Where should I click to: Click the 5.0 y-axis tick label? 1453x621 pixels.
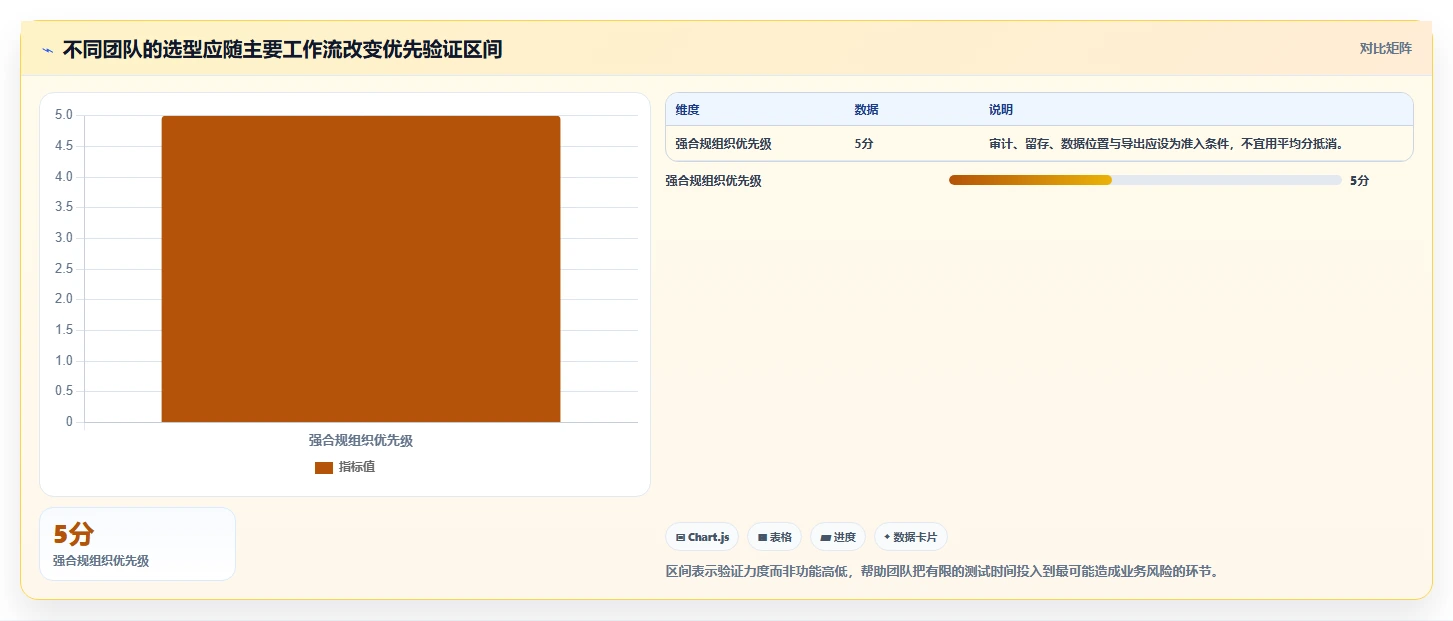click(x=64, y=115)
